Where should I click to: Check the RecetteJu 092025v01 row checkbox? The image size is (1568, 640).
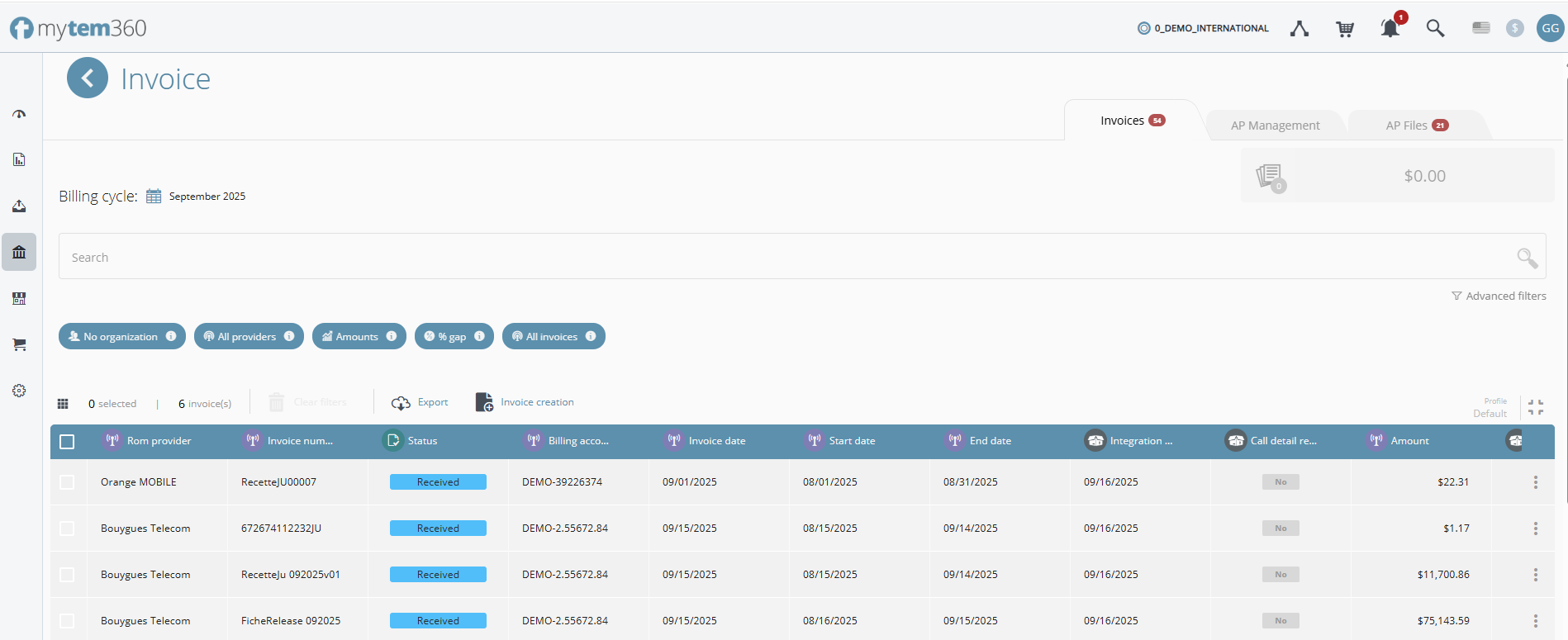(x=68, y=575)
